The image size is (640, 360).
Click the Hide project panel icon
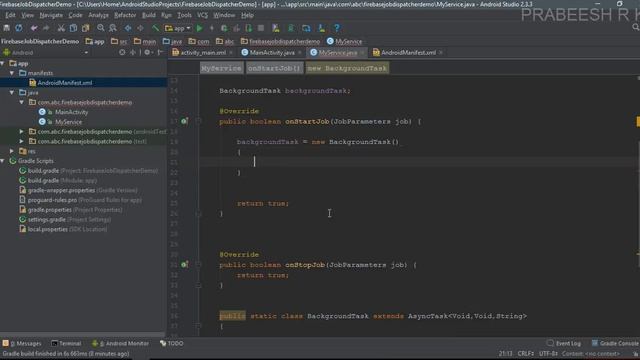pyautogui.click(x=160, y=52)
